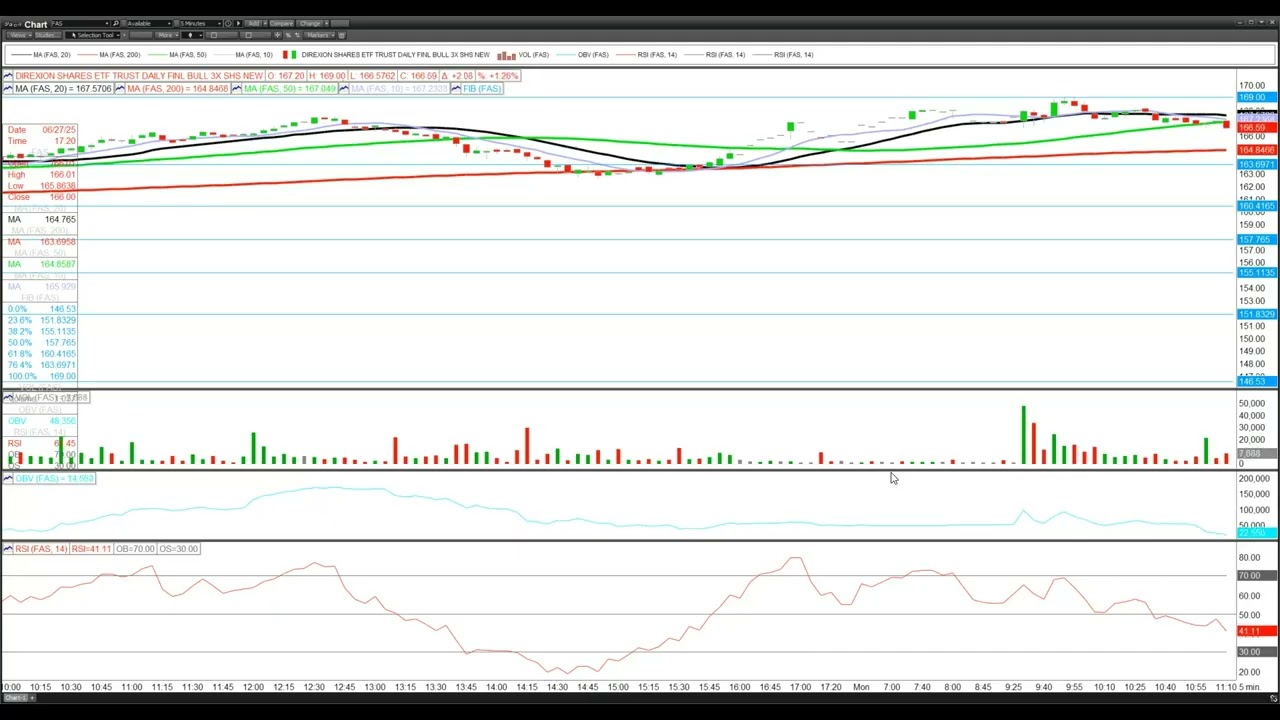The image size is (1280, 720).
Task: Click the crosshair icon in second toolbar
Action: click(x=277, y=35)
